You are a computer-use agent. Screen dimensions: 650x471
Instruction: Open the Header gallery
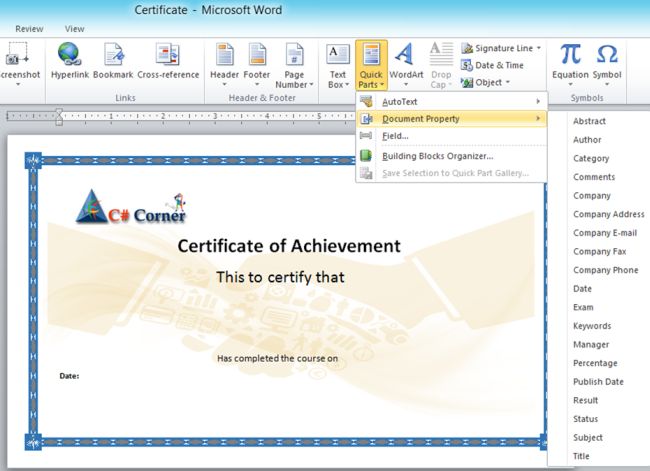pos(224,65)
